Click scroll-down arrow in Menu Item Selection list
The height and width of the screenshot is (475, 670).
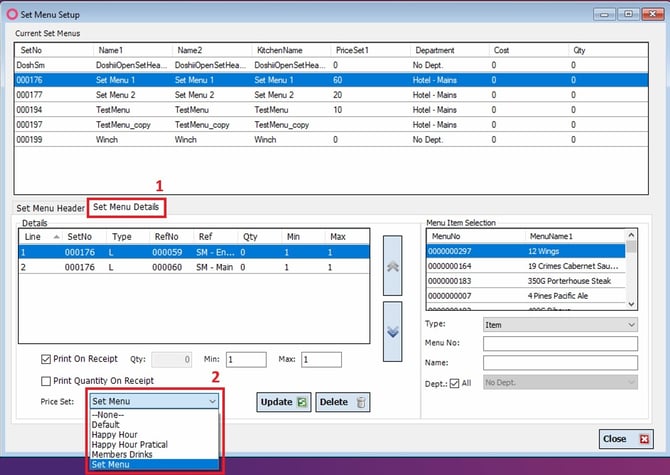(x=631, y=304)
